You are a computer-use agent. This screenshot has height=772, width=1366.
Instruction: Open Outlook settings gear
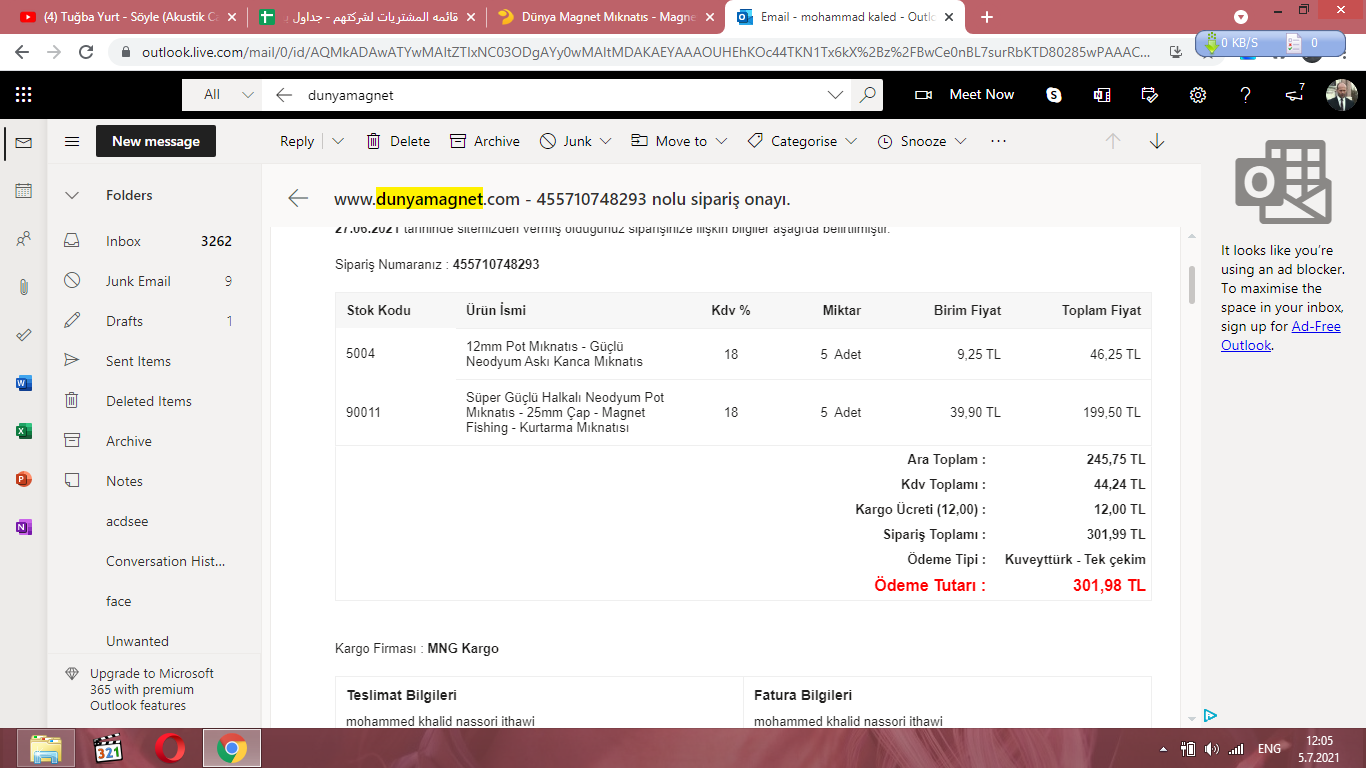(1197, 95)
